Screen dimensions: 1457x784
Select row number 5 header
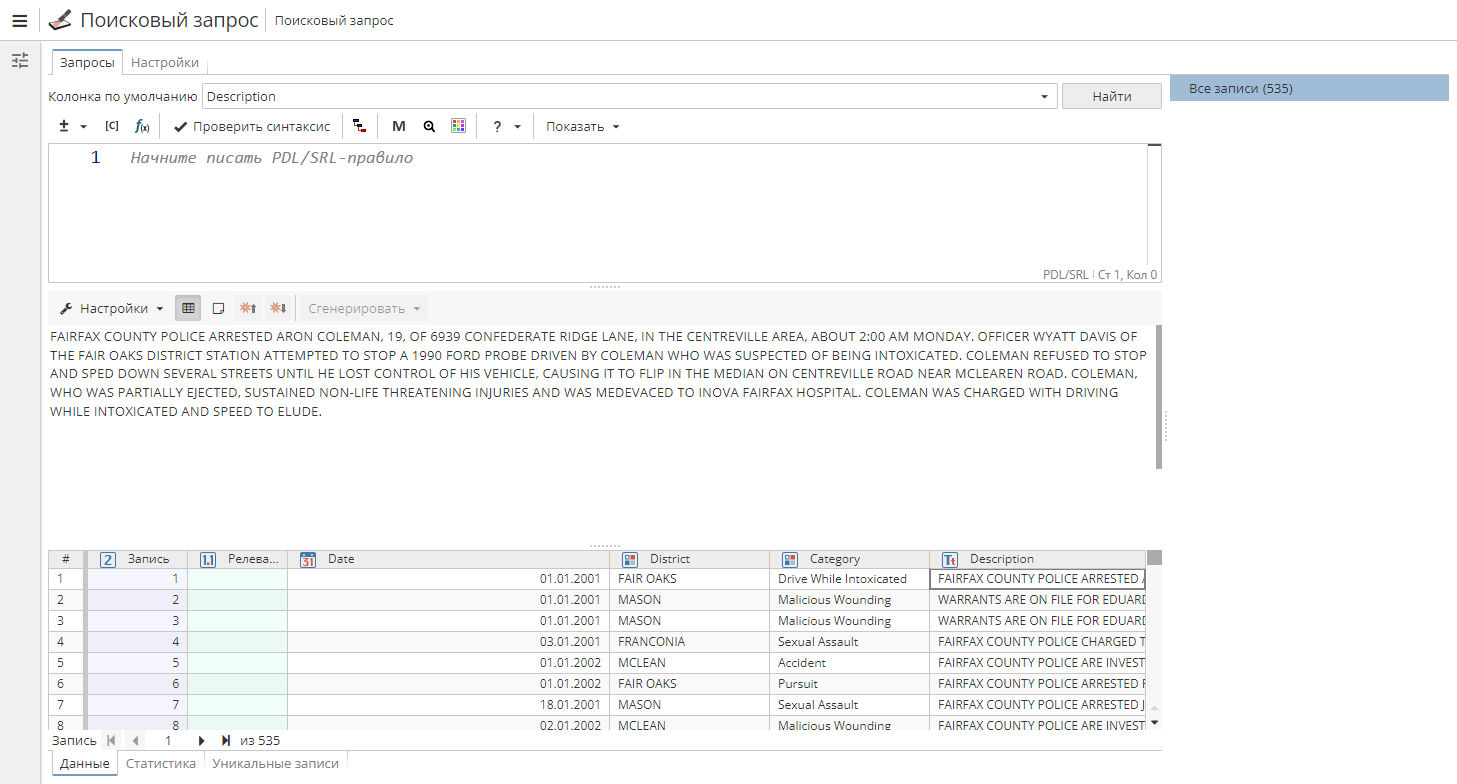[66, 663]
